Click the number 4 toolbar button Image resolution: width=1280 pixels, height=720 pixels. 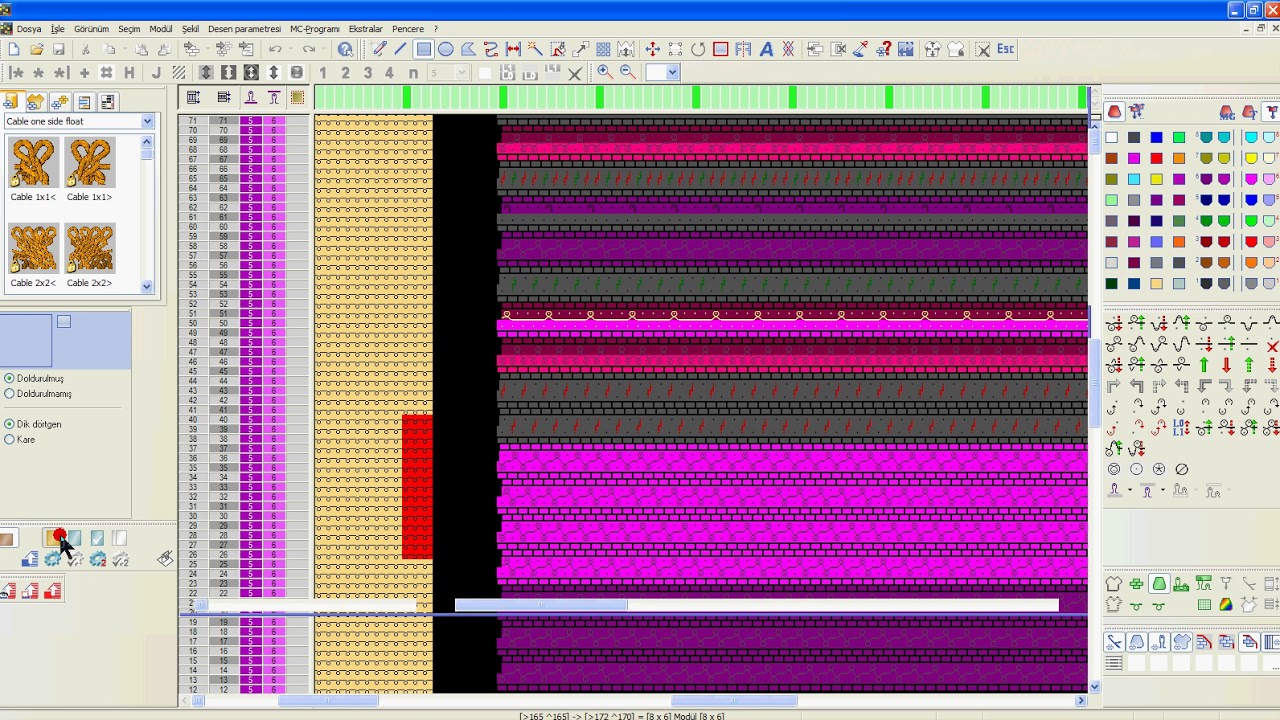coord(390,73)
